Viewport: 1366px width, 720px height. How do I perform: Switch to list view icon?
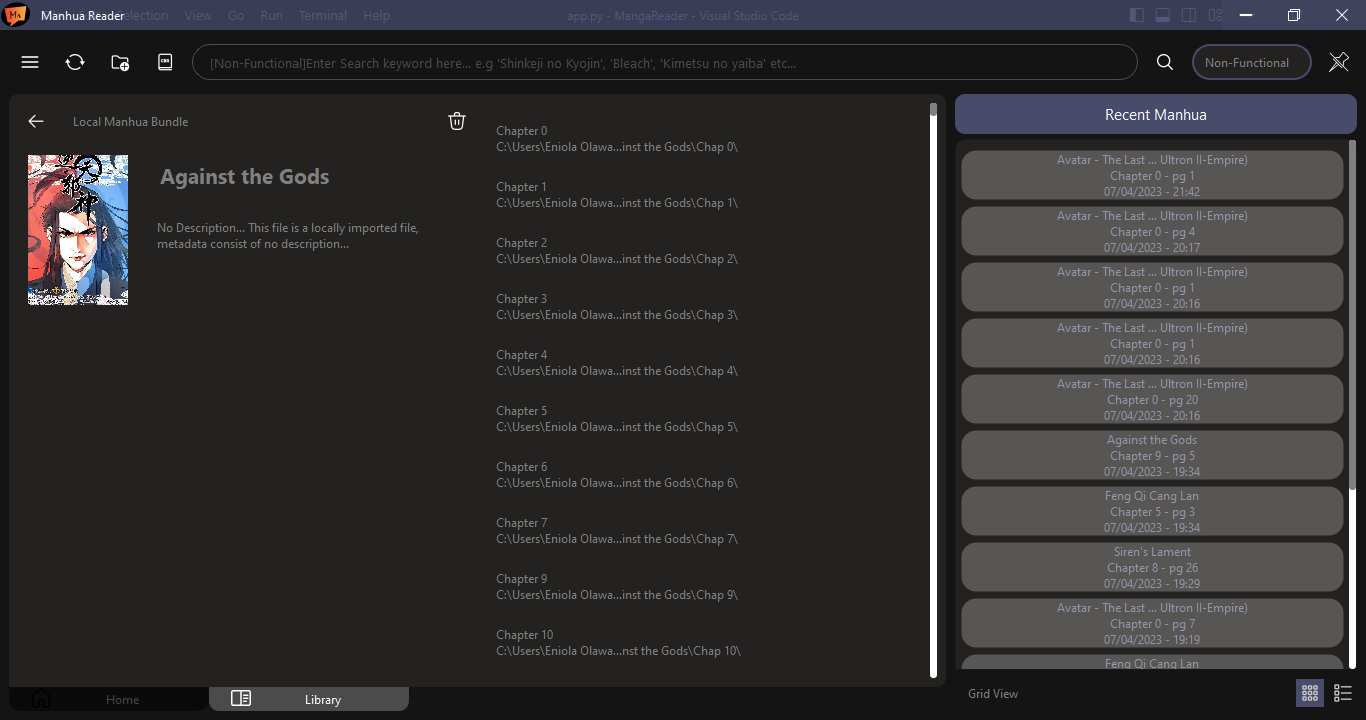pyautogui.click(x=1343, y=693)
